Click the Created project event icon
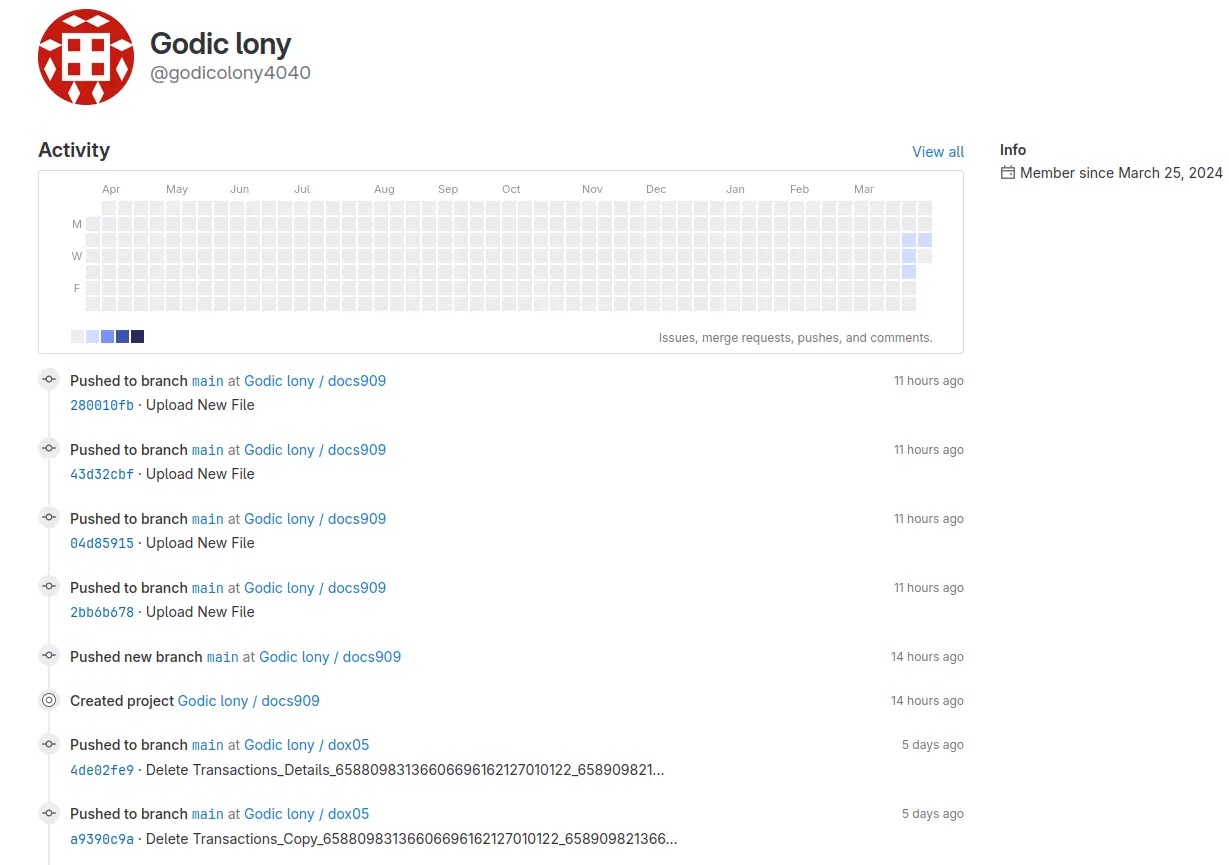The height and width of the screenshot is (865, 1229). click(x=49, y=700)
